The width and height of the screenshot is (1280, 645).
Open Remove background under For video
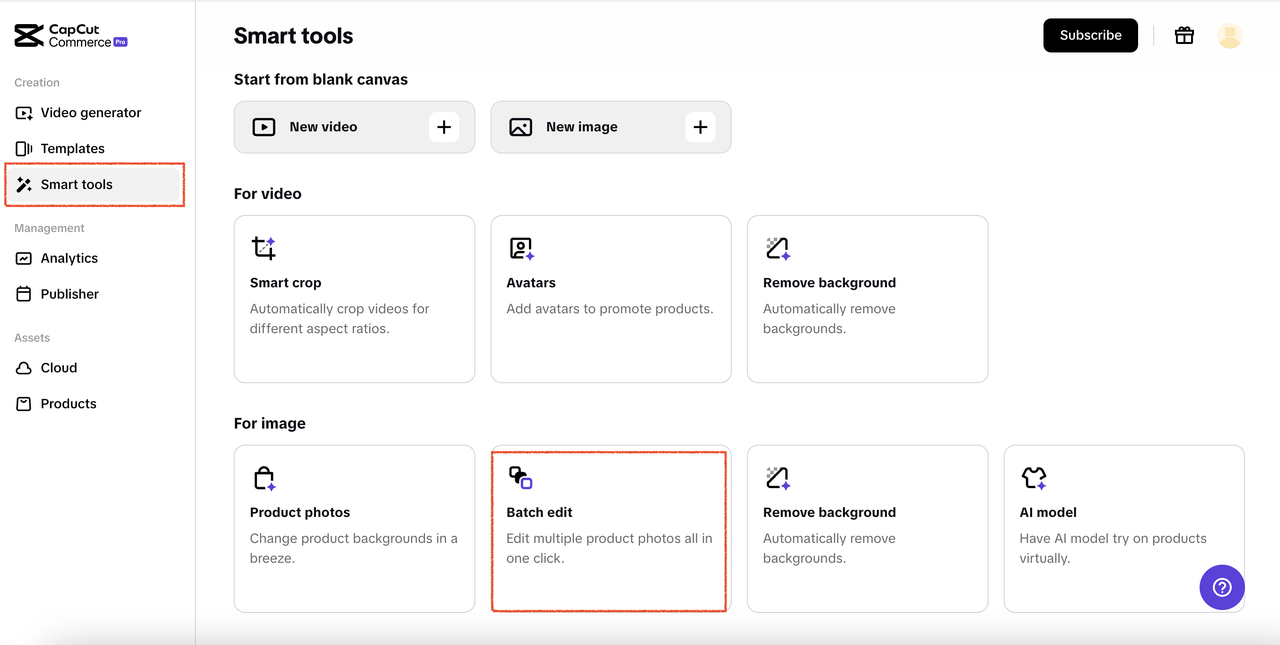(867, 298)
